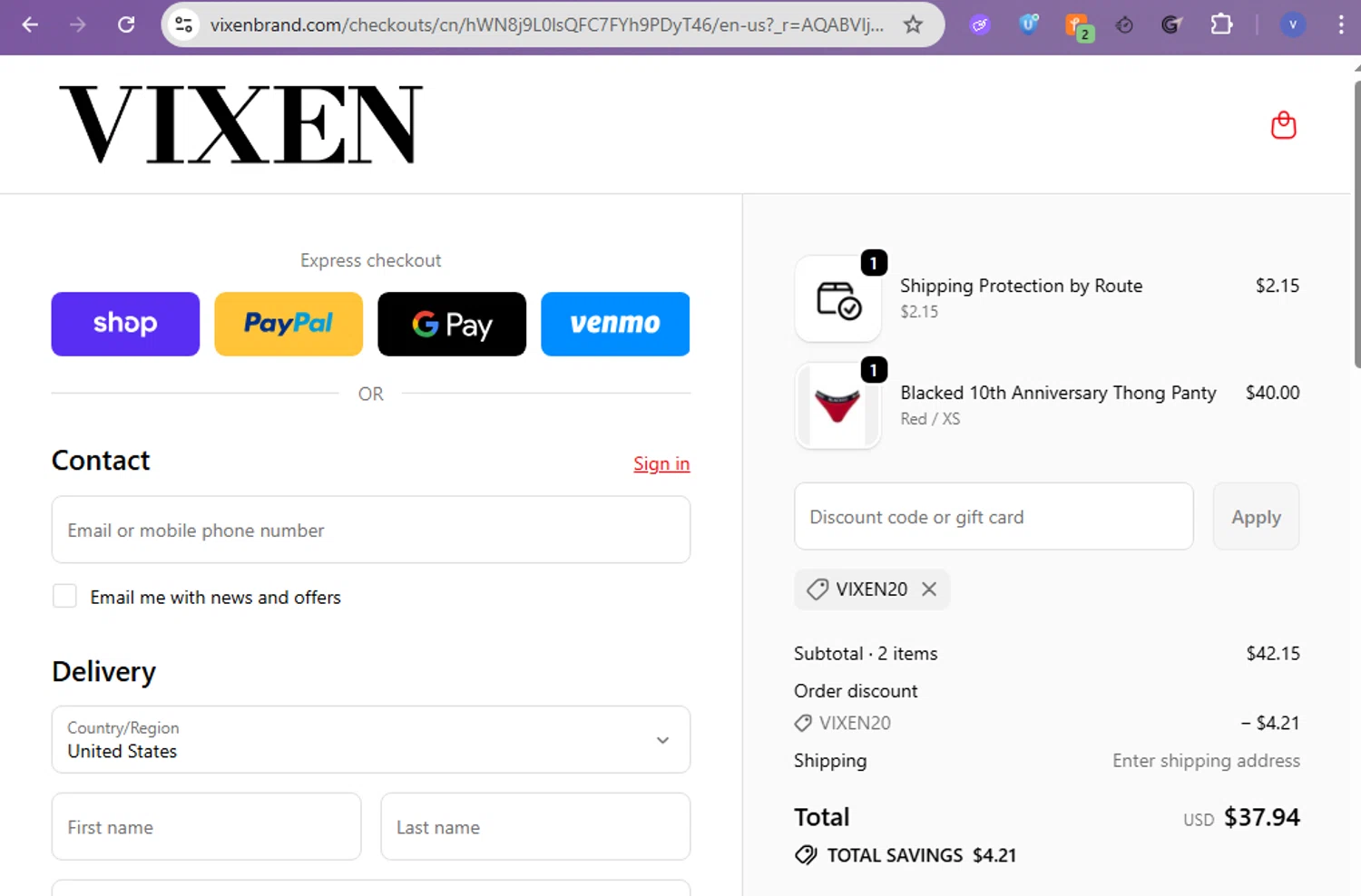Click the Express checkout heading
The width and height of the screenshot is (1361, 896).
[370, 260]
